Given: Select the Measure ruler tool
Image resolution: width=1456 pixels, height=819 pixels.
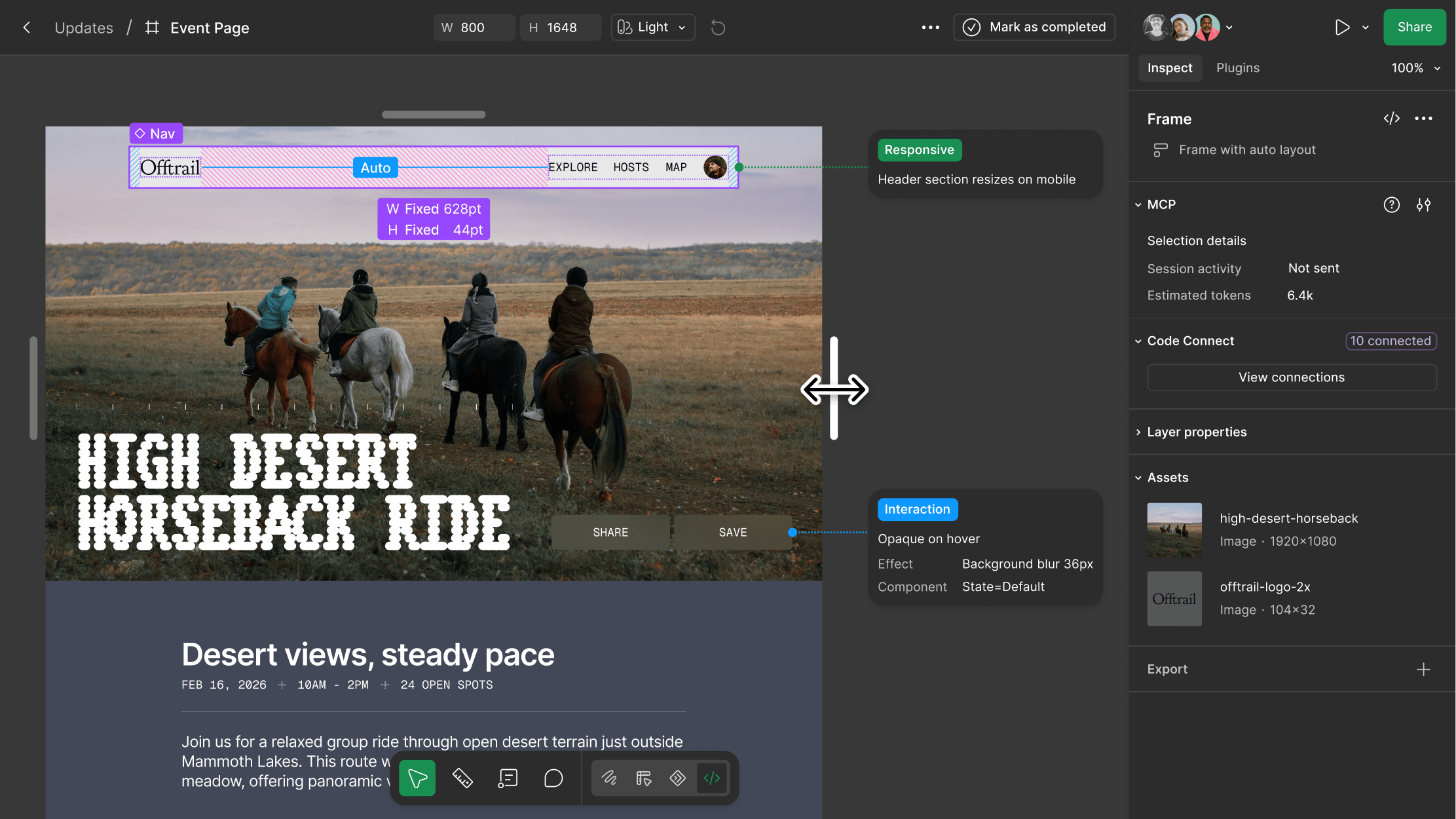Looking at the screenshot, I should click(462, 778).
